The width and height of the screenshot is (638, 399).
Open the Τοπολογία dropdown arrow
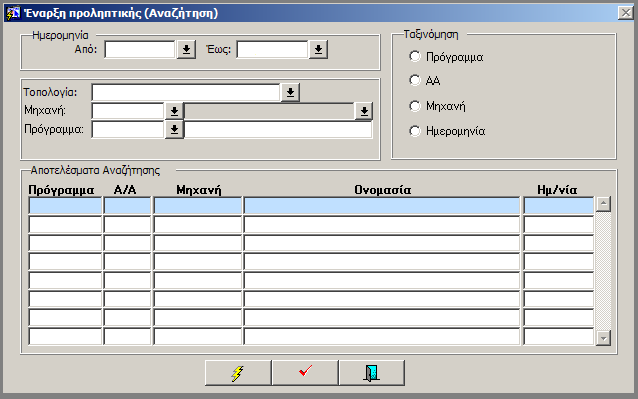pyautogui.click(x=290, y=92)
